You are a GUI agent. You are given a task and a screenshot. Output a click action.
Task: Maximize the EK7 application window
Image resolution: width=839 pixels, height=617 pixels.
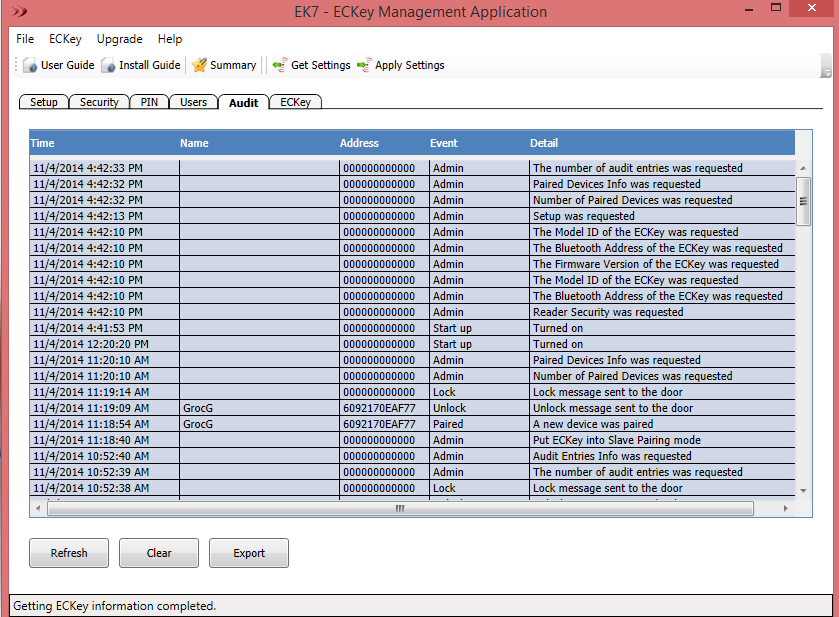776,8
